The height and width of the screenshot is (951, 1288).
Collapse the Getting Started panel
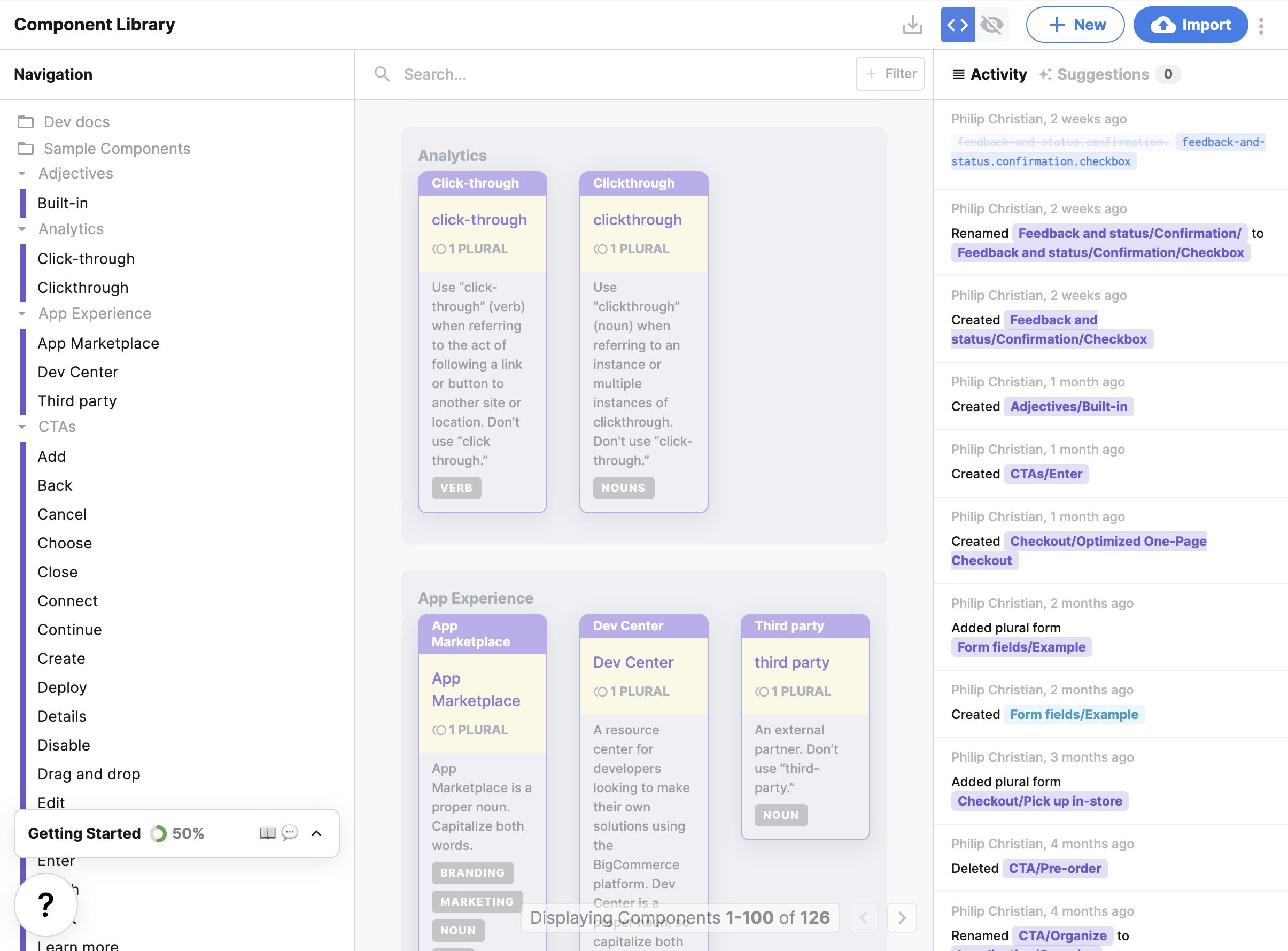click(315, 833)
